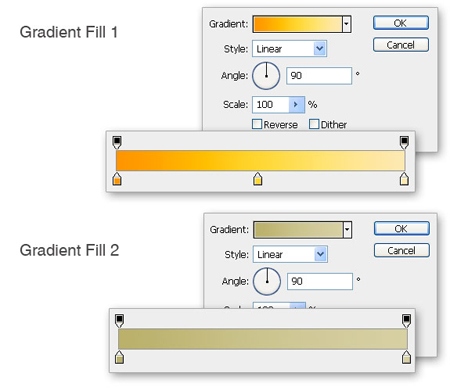Screen dimensions: 450x391
Task: Select the left opacity stop of the olive gradient
Action: (x=119, y=321)
